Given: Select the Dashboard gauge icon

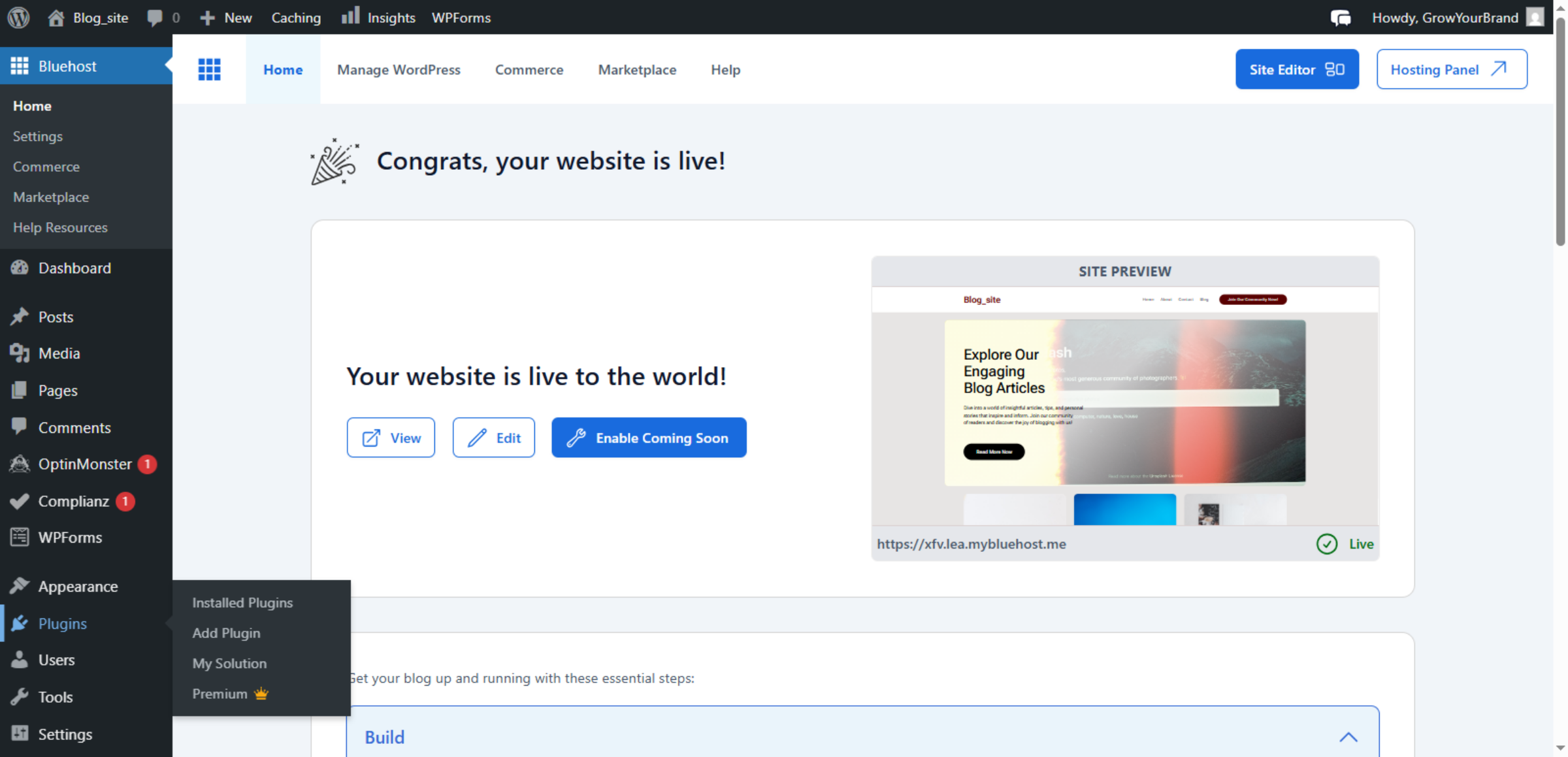Looking at the screenshot, I should (x=20, y=268).
